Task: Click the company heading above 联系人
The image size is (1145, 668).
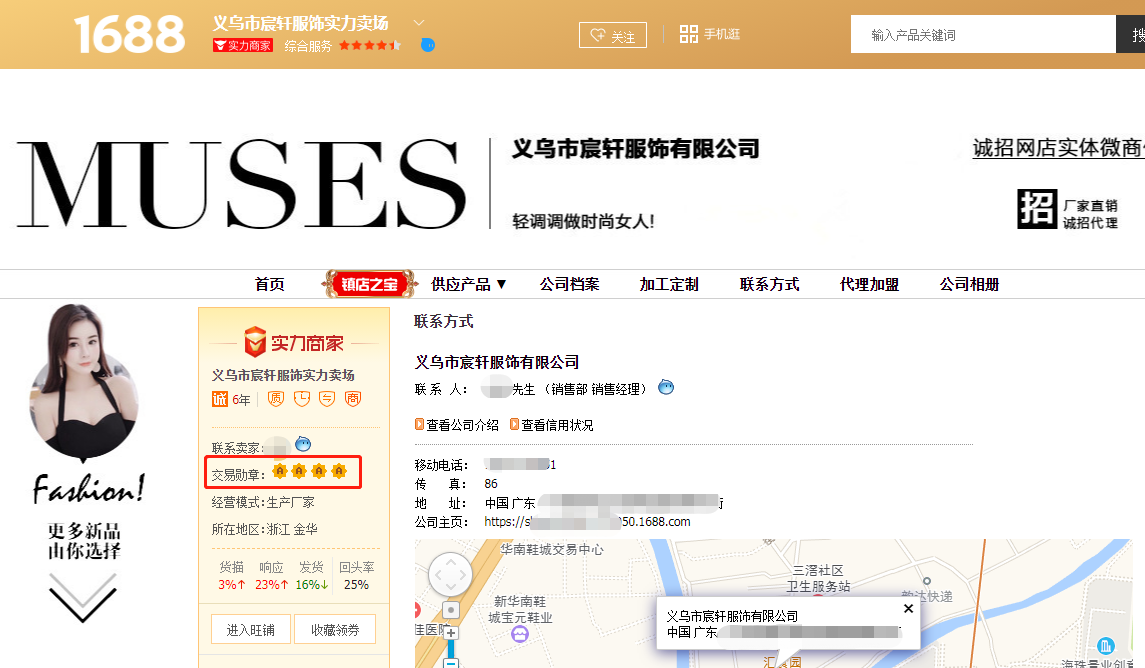Action: [497, 362]
